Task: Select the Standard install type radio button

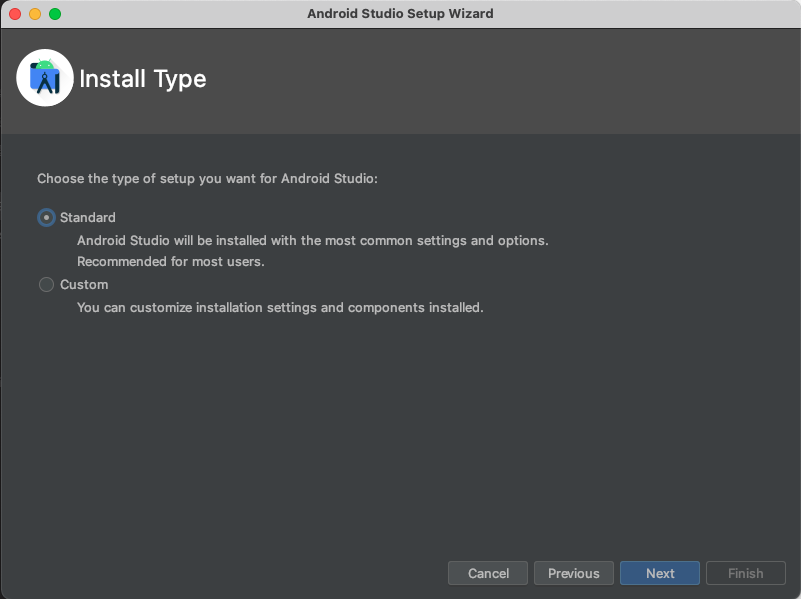Action: [46, 218]
